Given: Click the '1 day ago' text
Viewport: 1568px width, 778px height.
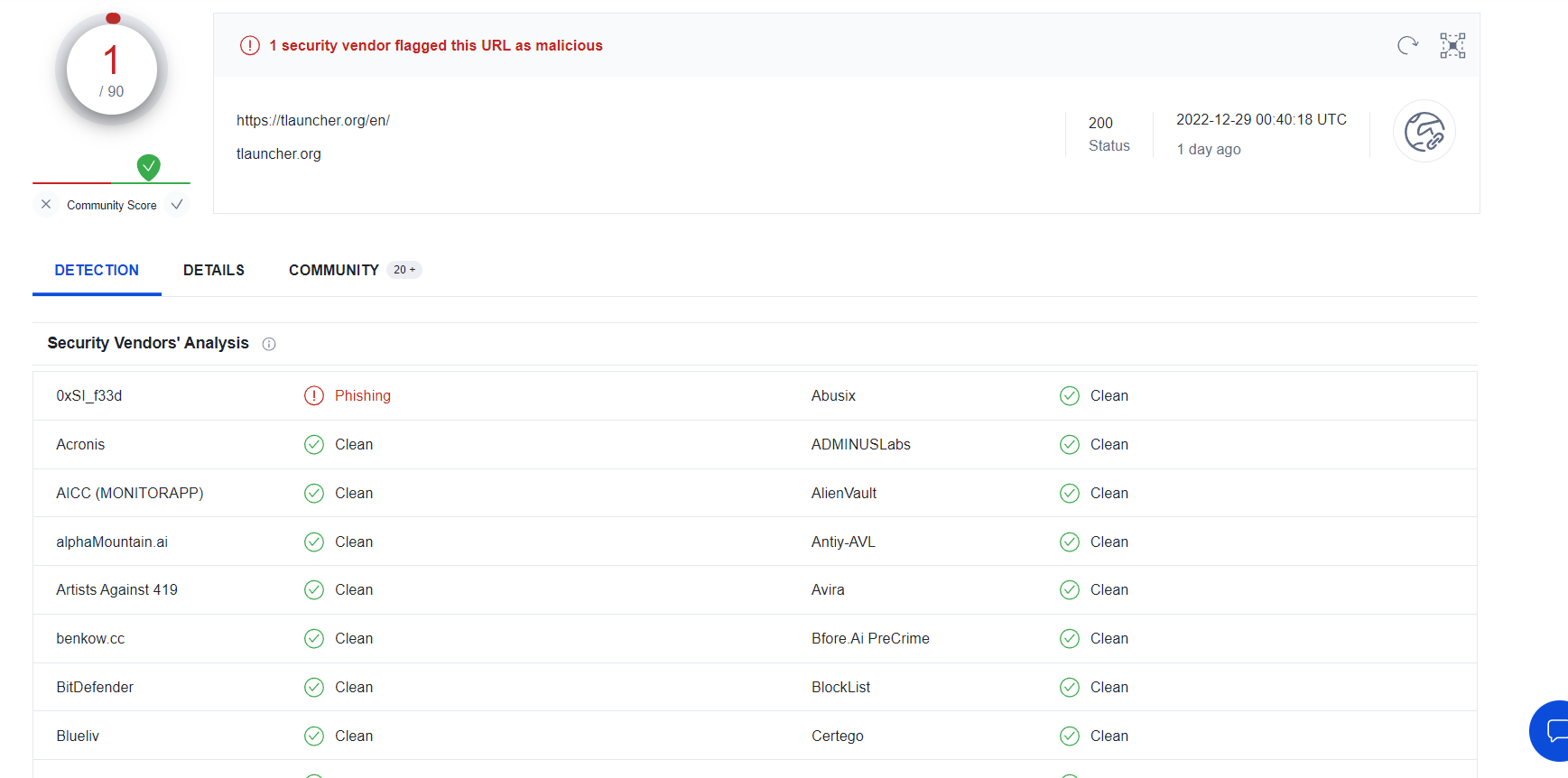Looking at the screenshot, I should click(1209, 150).
